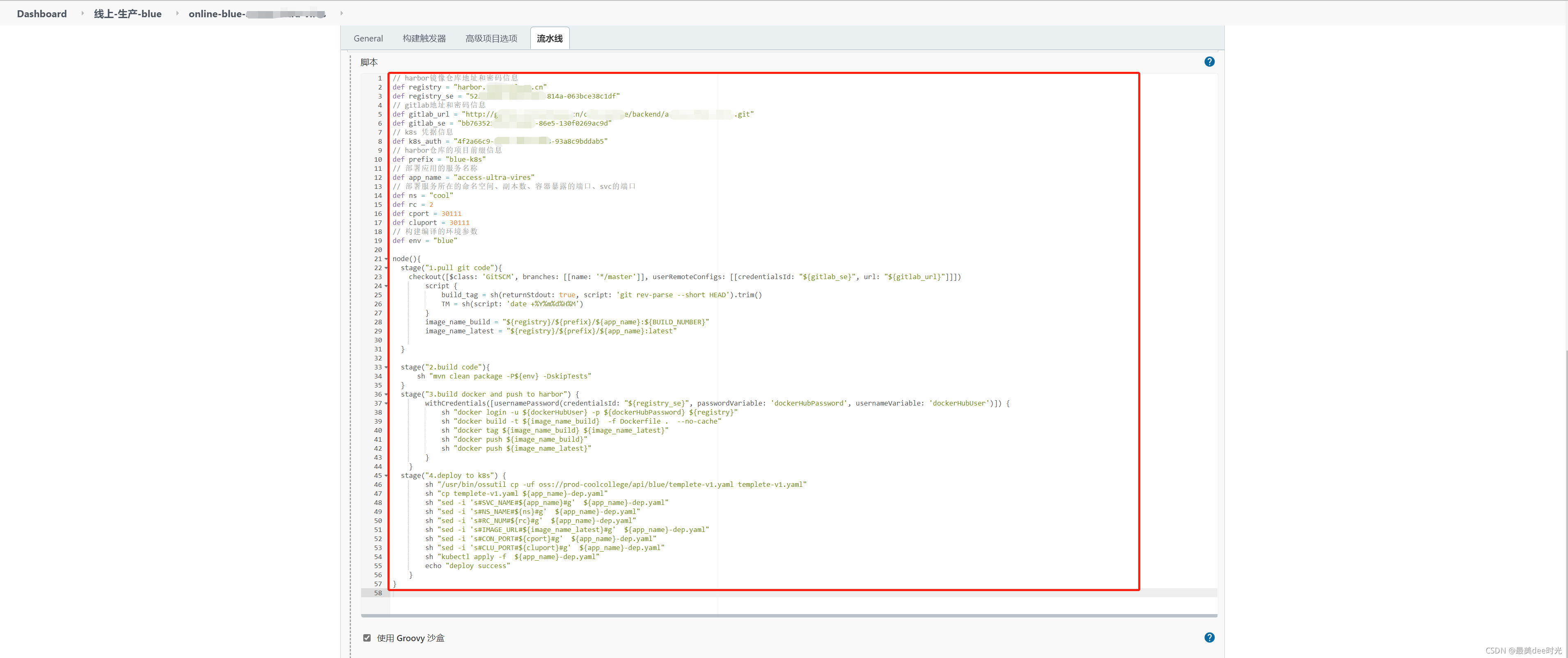Go to Dashboard breadcrumb
This screenshot has height=658, width=1568.
point(42,14)
